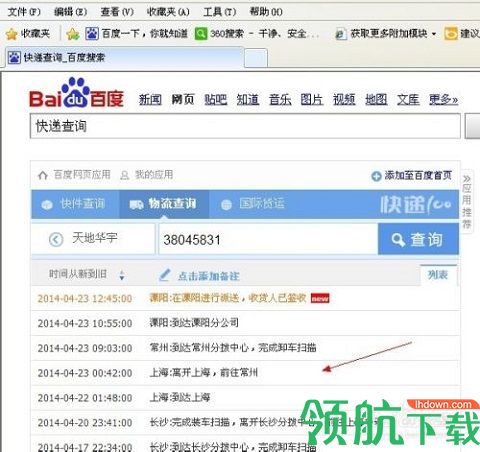Expand 获取更多附加模块 dropdown arrow
The image size is (480, 452).
coord(434,34)
